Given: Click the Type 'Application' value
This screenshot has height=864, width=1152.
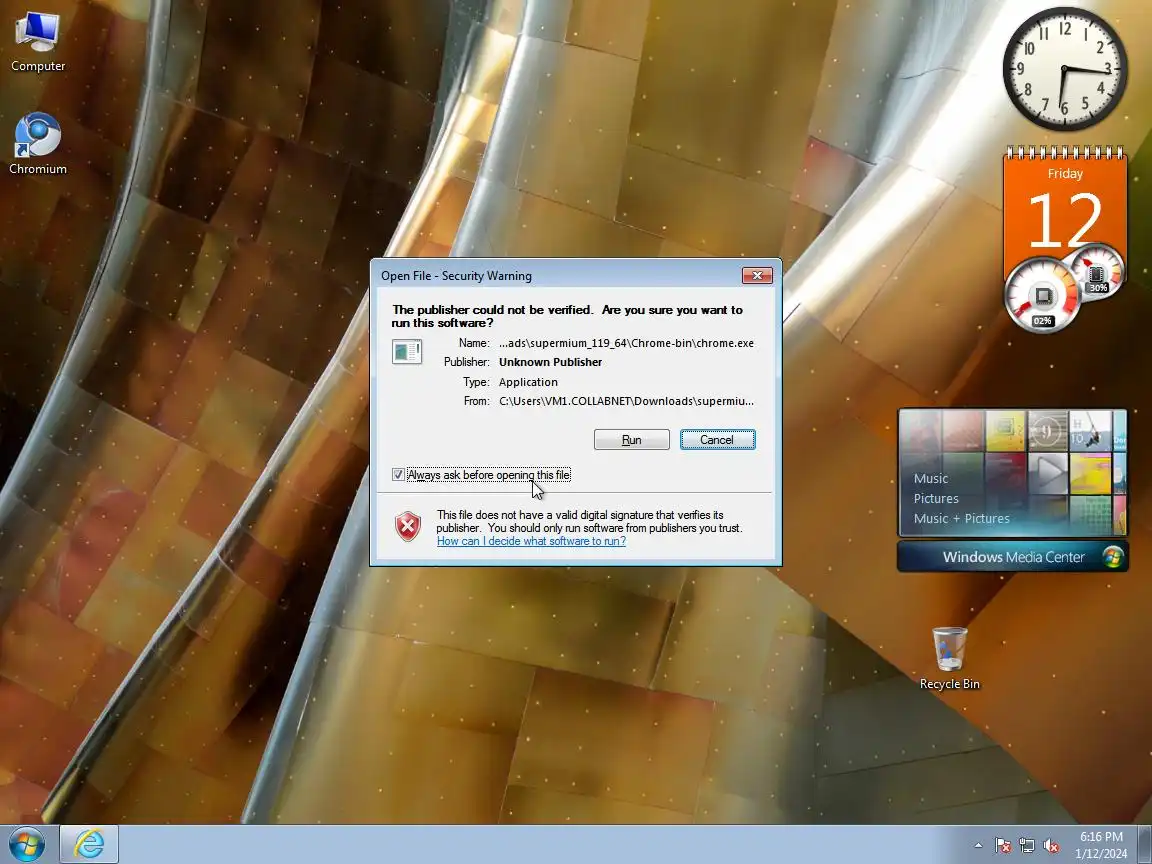Looking at the screenshot, I should point(528,382).
